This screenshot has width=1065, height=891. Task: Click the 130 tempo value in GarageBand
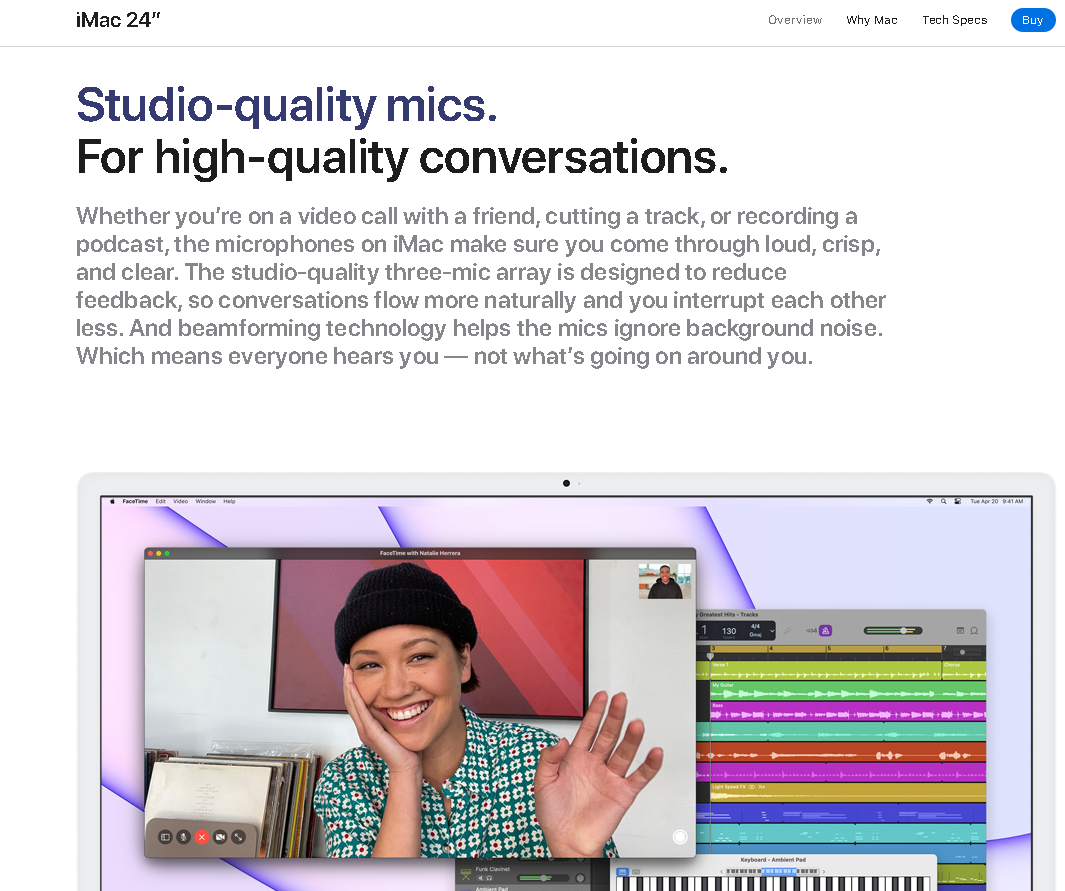[x=729, y=631]
